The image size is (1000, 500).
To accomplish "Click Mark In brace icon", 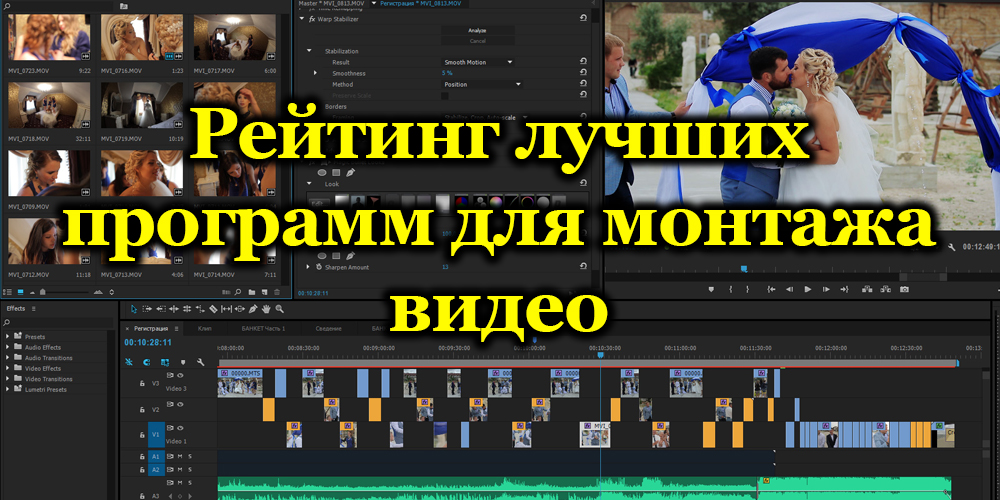I will [730, 289].
